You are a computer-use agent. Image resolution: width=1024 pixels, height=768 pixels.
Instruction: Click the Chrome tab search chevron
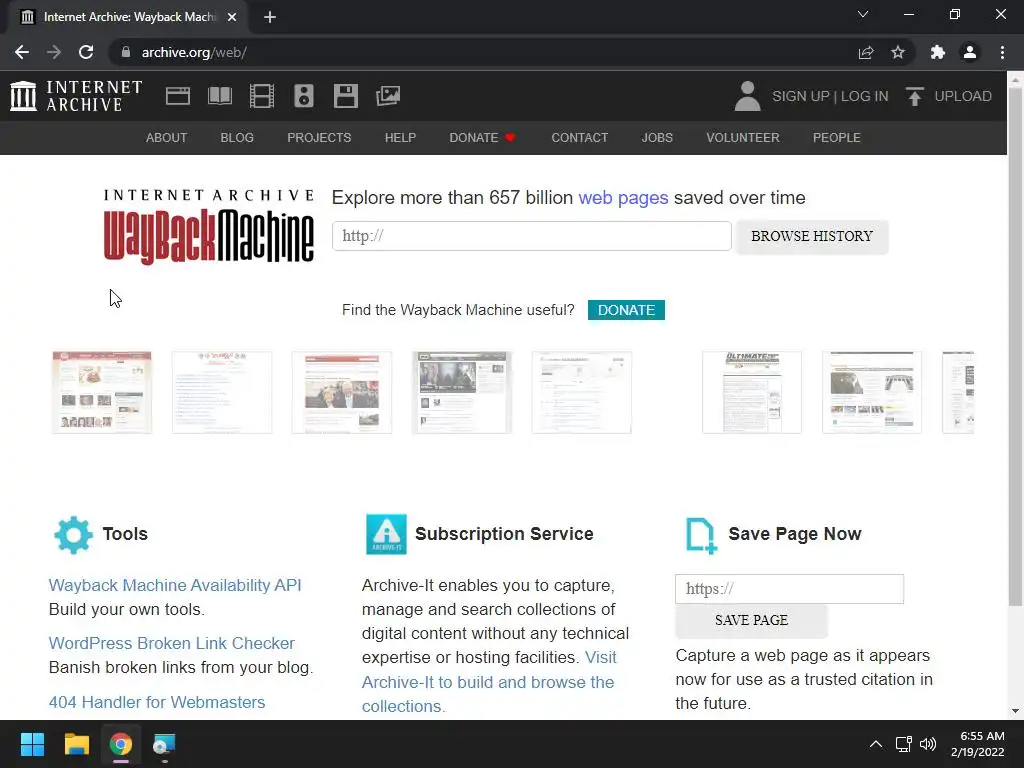pos(863,14)
